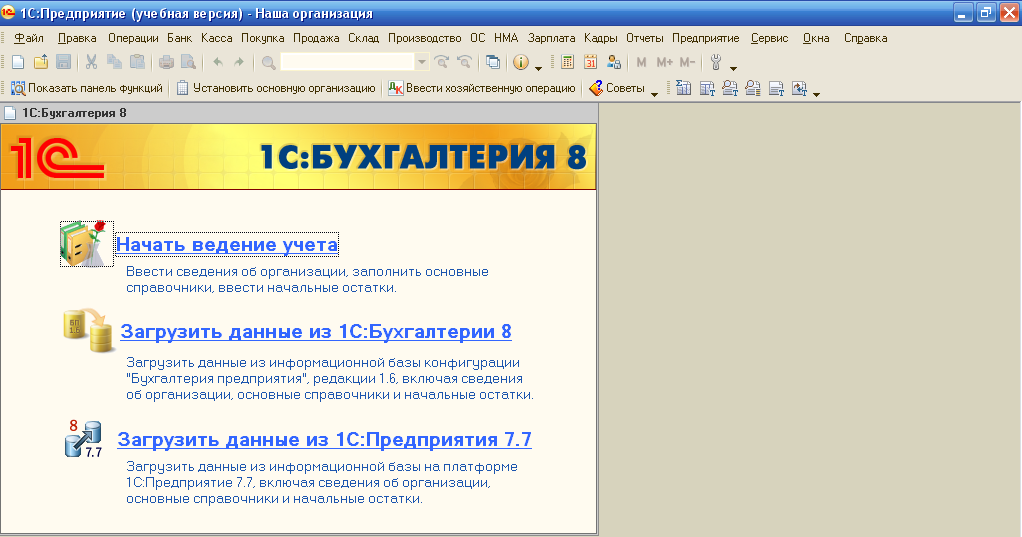
Task: Click the Советы button
Action: point(617,88)
